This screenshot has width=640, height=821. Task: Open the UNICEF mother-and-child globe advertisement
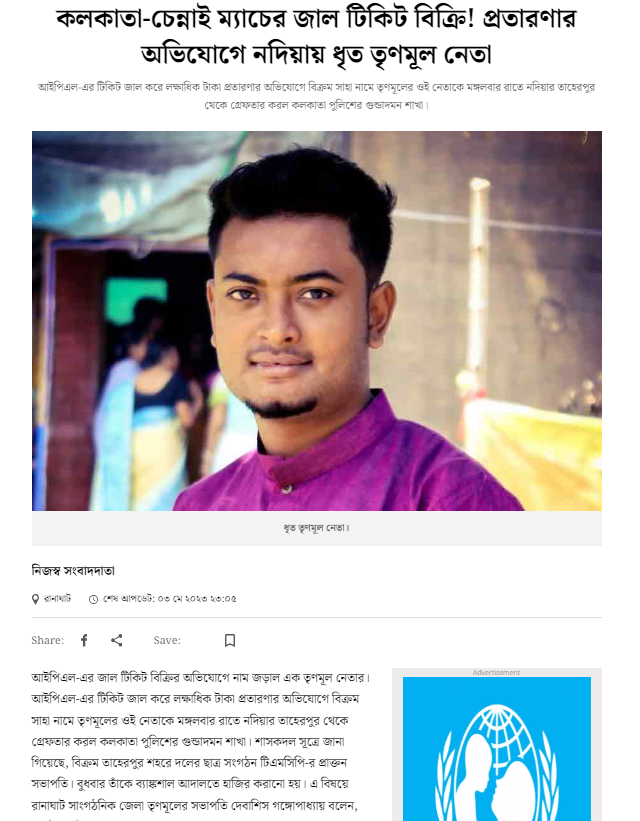(x=496, y=749)
